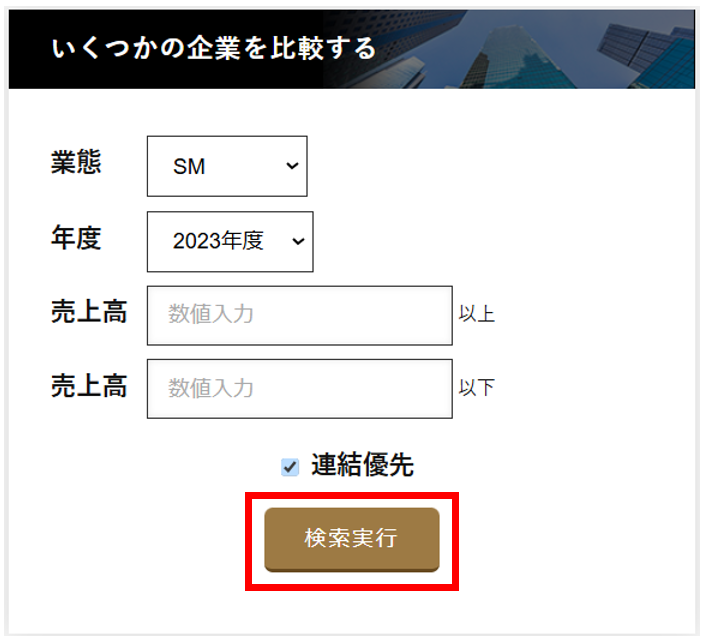Image resolution: width=705 pixels, height=642 pixels.
Task: Toggle the 連結優先 checkbox
Action: click(290, 466)
